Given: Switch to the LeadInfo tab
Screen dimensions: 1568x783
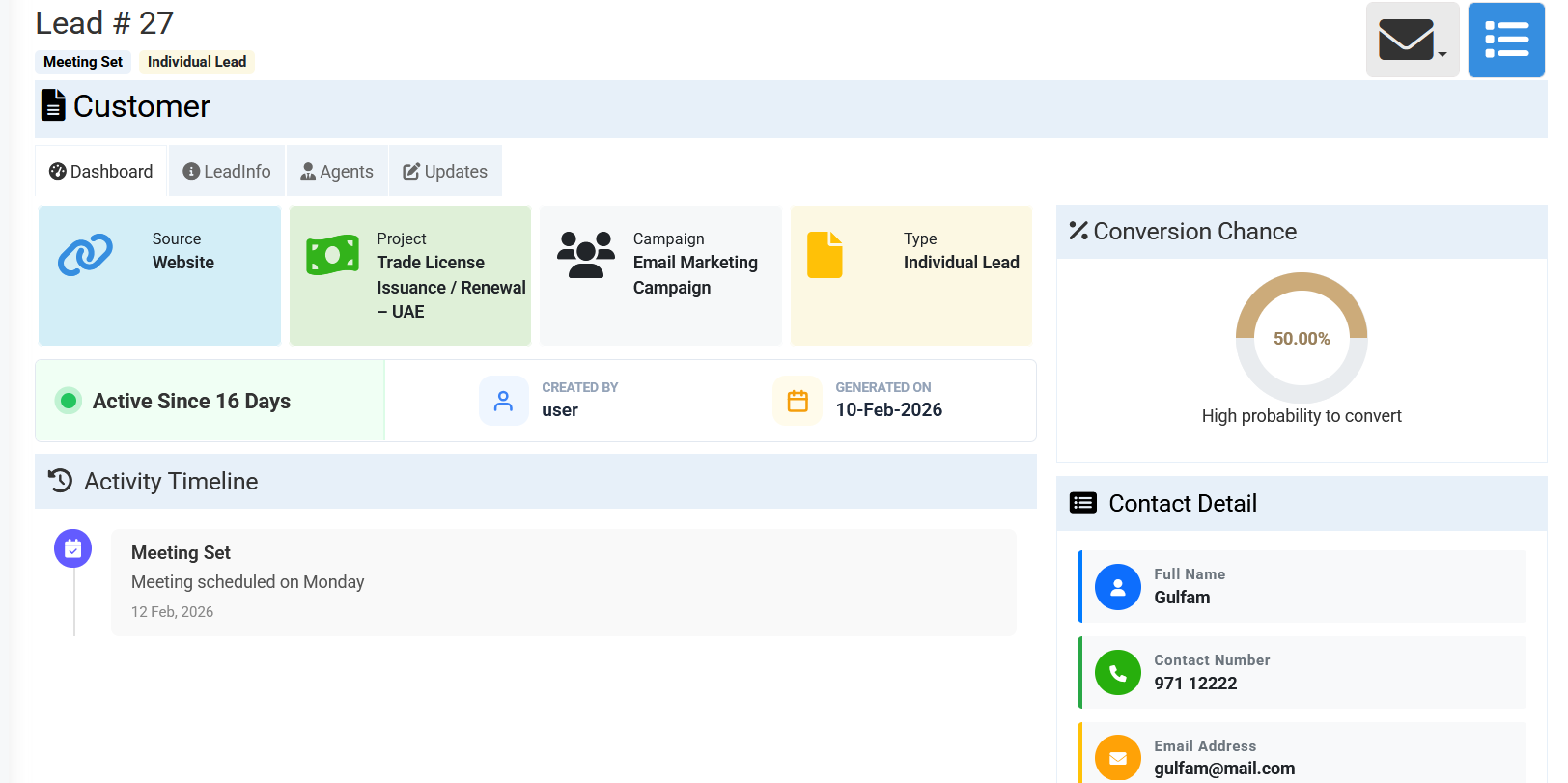Looking at the screenshot, I should click(227, 172).
